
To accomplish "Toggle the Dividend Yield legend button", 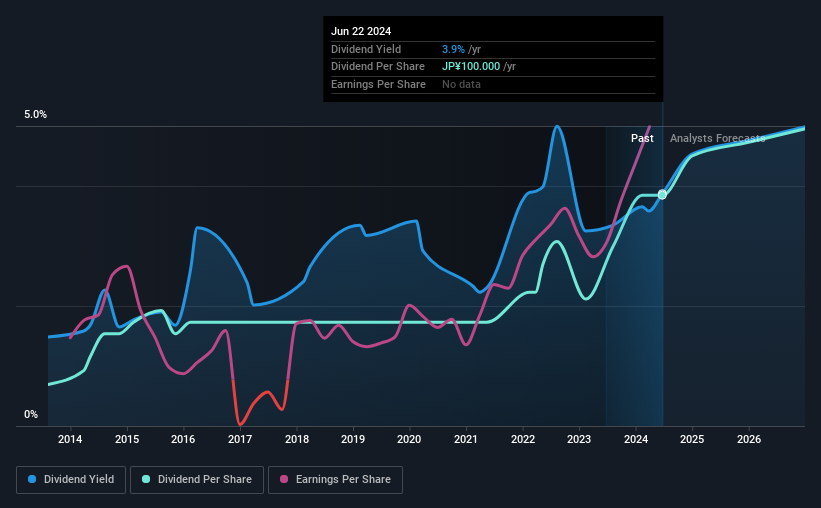I will [71, 480].
